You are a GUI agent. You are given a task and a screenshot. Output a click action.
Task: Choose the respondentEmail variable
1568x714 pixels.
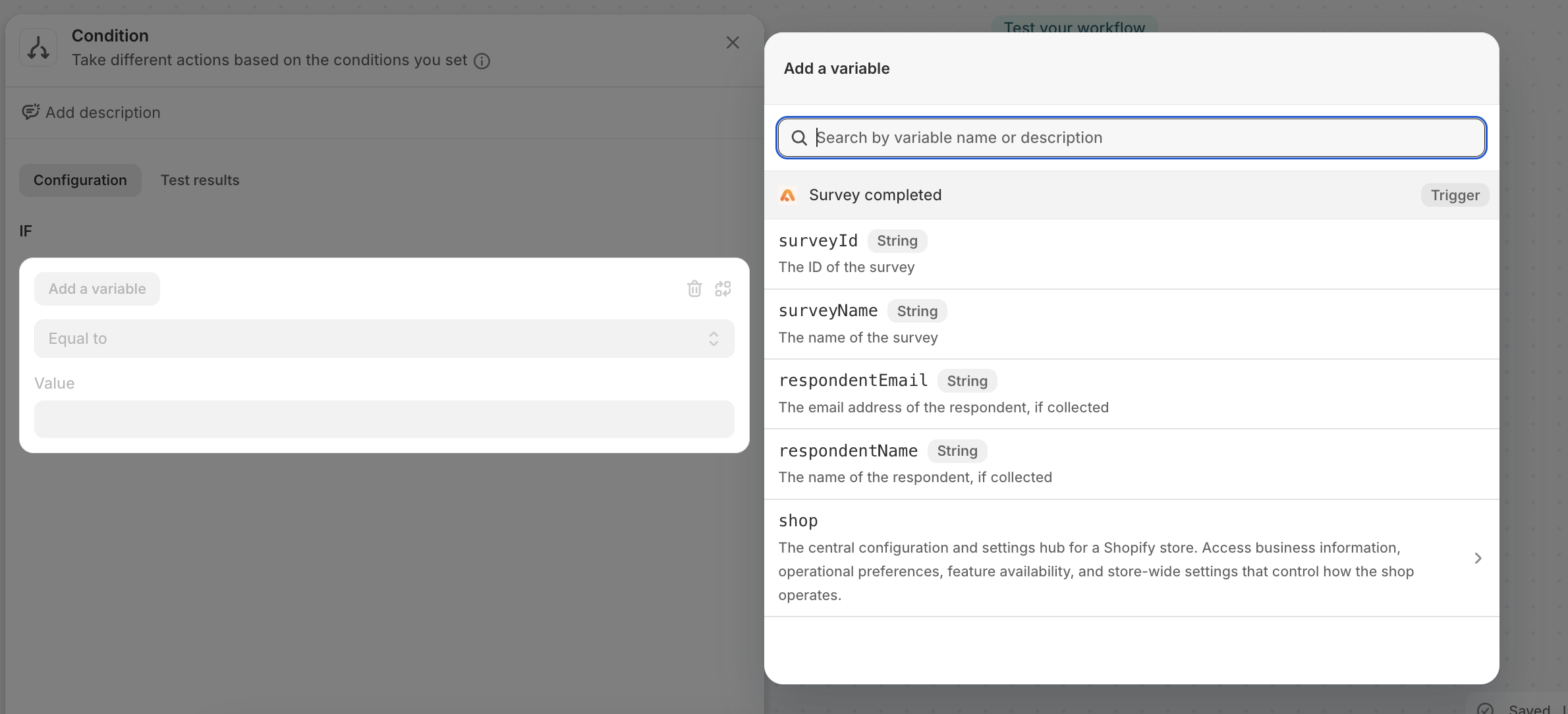[x=1131, y=395]
